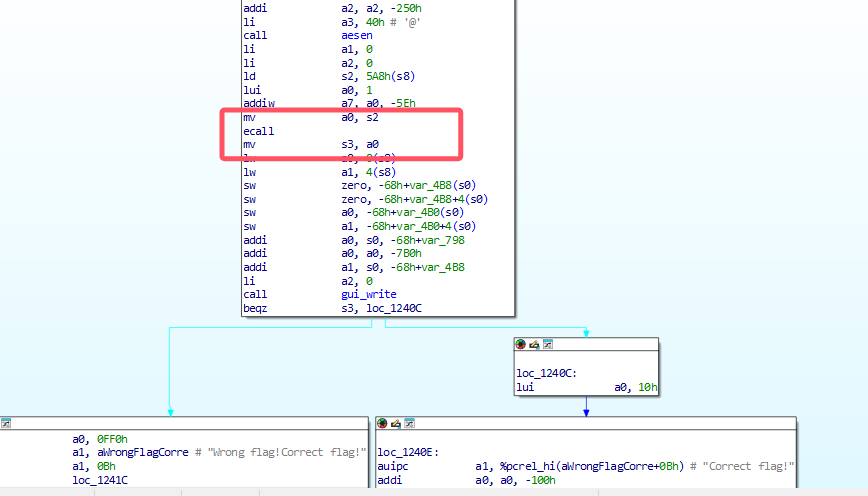Click the 'a0, 0FF0h' operand in bottom-left block
The height and width of the screenshot is (496, 868).
[x=100, y=439]
